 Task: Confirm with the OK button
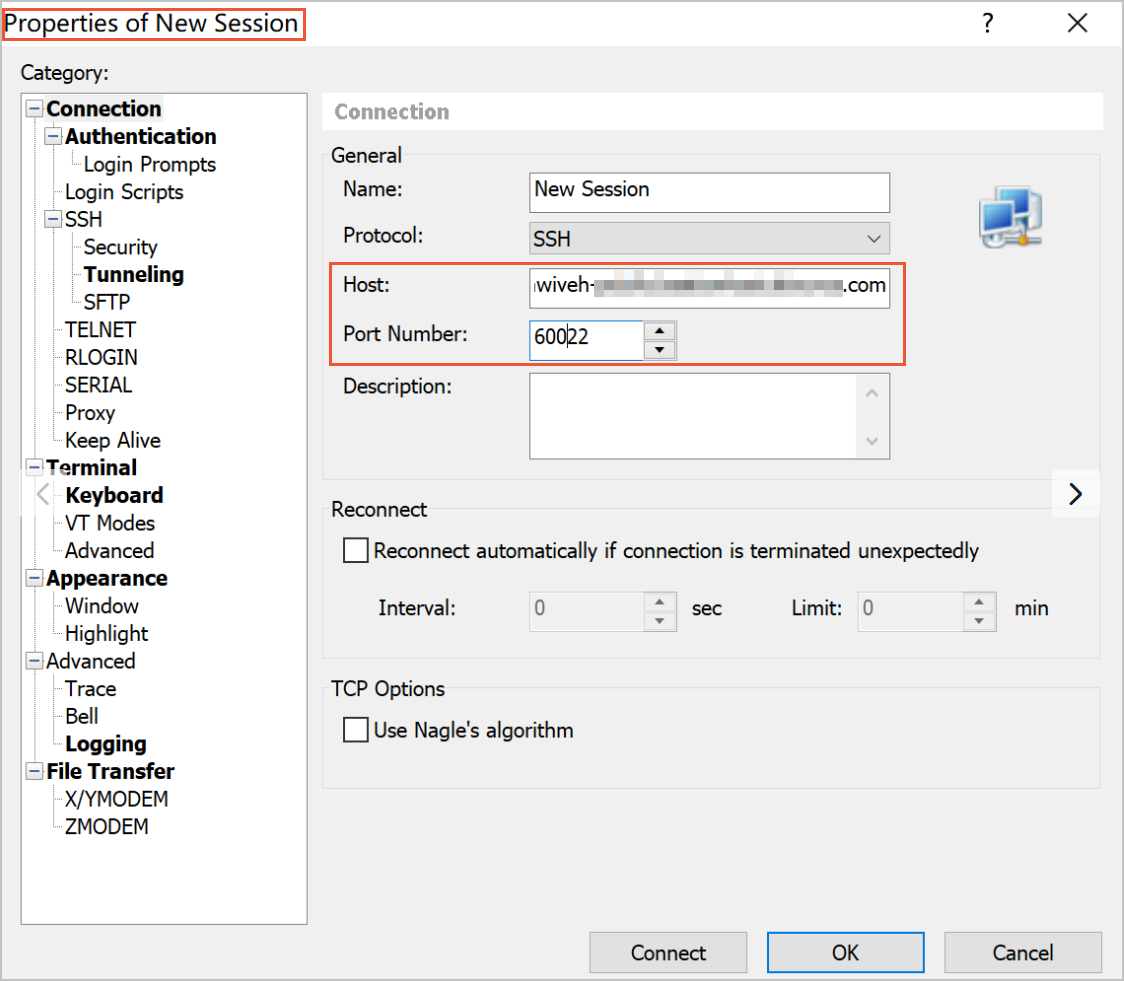coord(845,952)
